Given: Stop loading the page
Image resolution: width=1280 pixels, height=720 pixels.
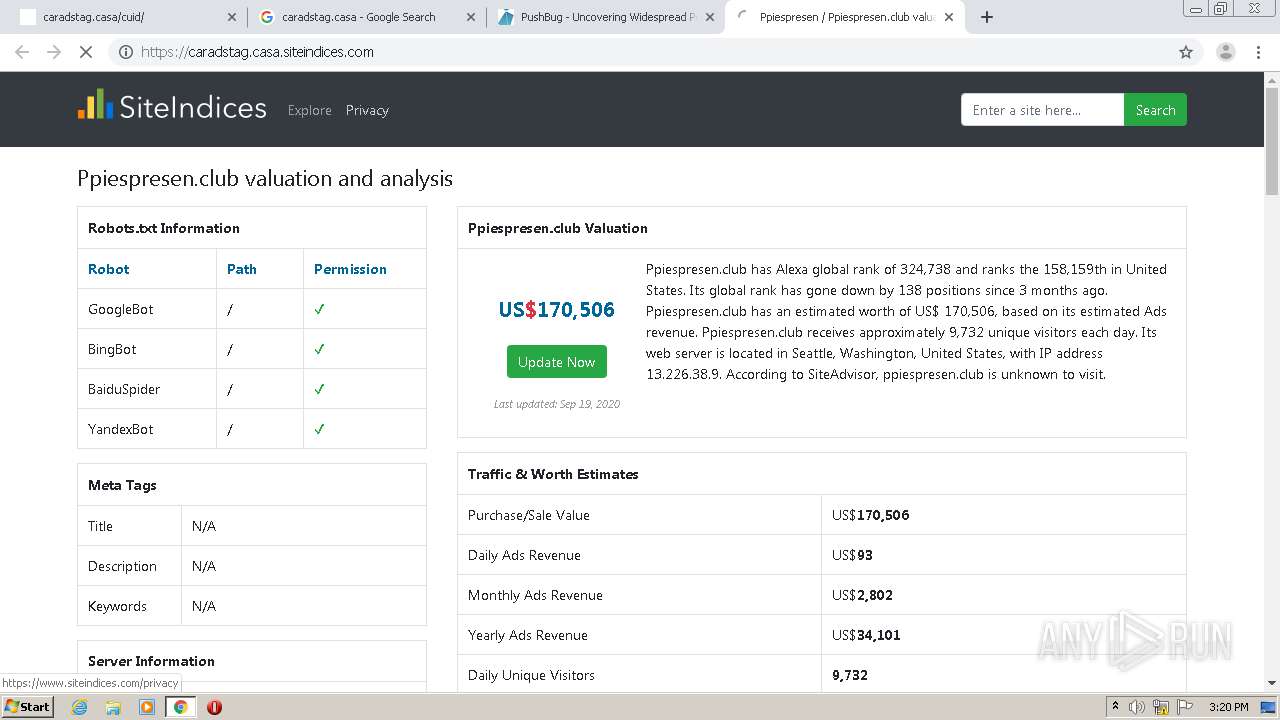Looking at the screenshot, I should (x=86, y=52).
